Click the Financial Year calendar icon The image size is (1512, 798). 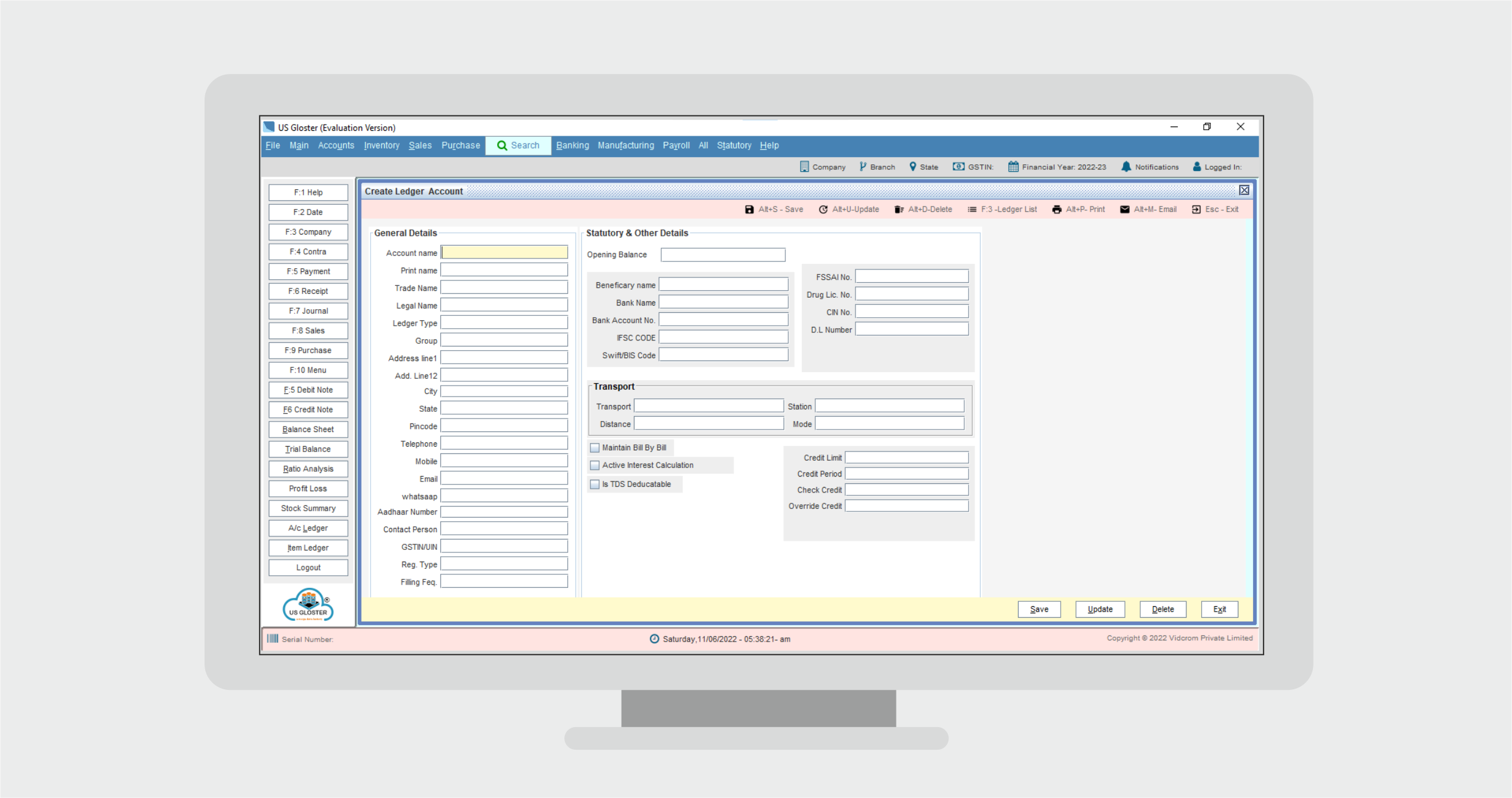click(1012, 167)
